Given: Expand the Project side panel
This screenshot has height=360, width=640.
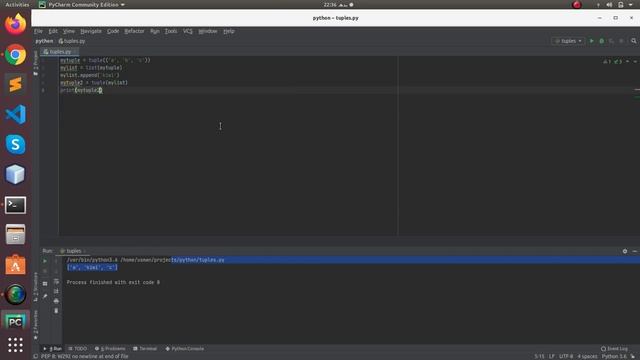Looking at the screenshot, I should [x=36, y=63].
